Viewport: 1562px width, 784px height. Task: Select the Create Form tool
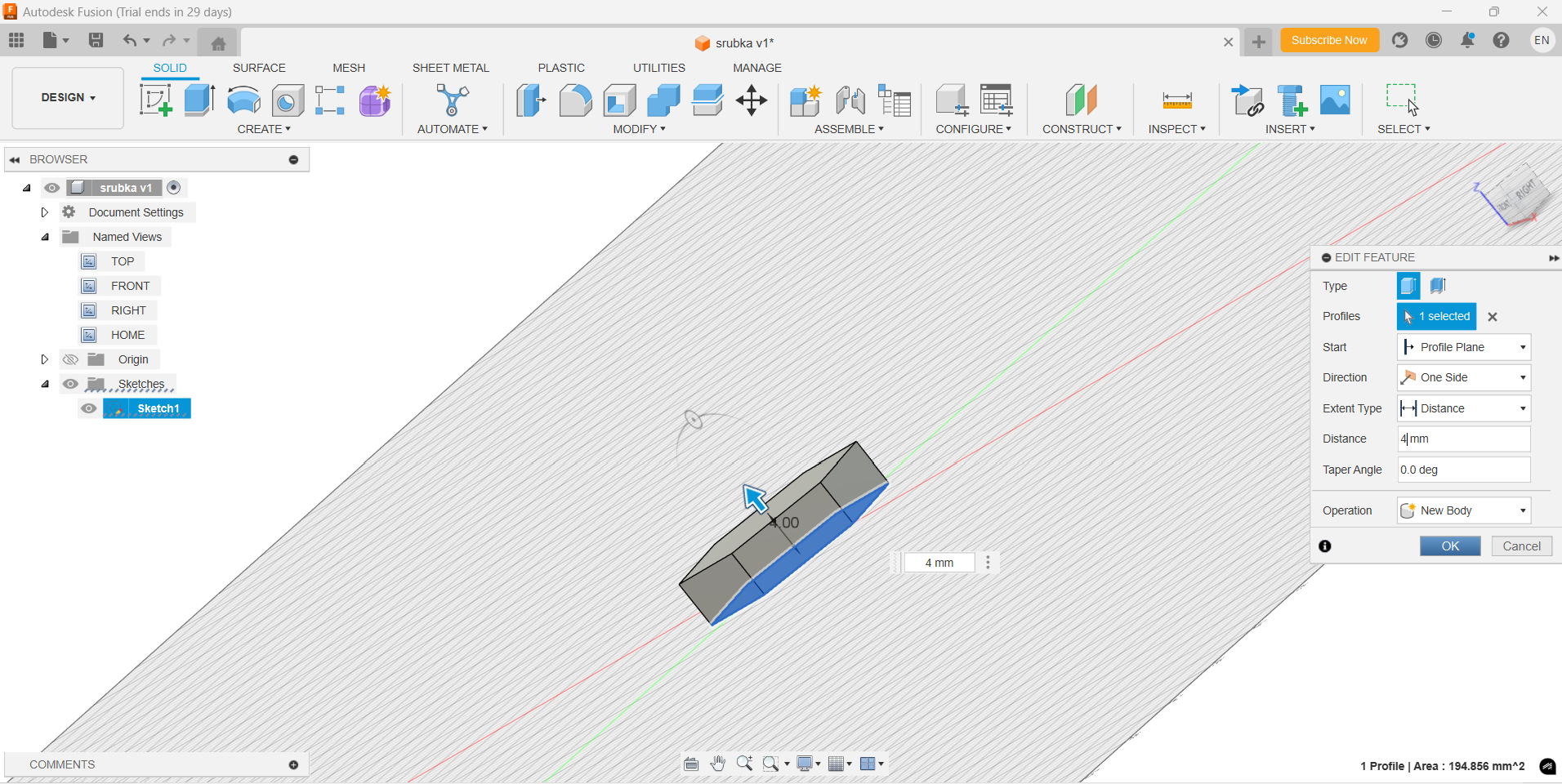point(375,100)
